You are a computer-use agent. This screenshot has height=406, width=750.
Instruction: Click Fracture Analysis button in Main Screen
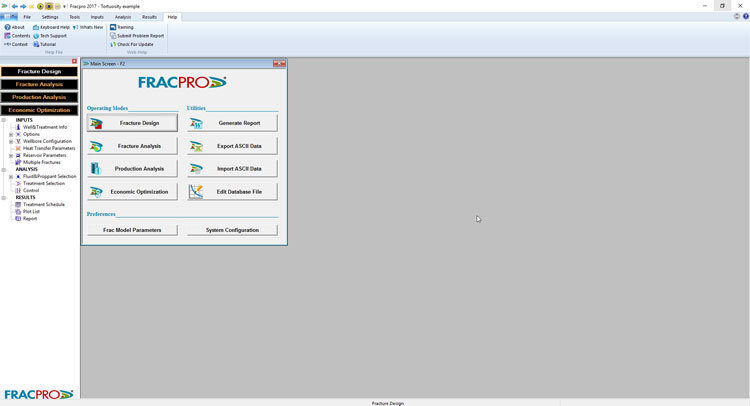tap(132, 146)
